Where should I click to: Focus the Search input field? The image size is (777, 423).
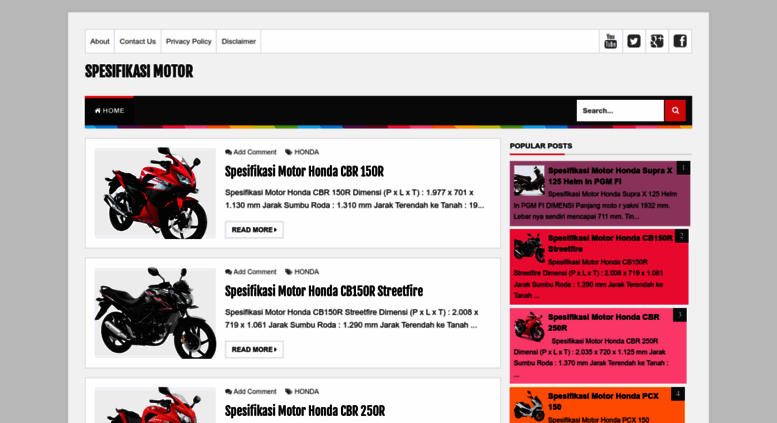click(x=620, y=110)
